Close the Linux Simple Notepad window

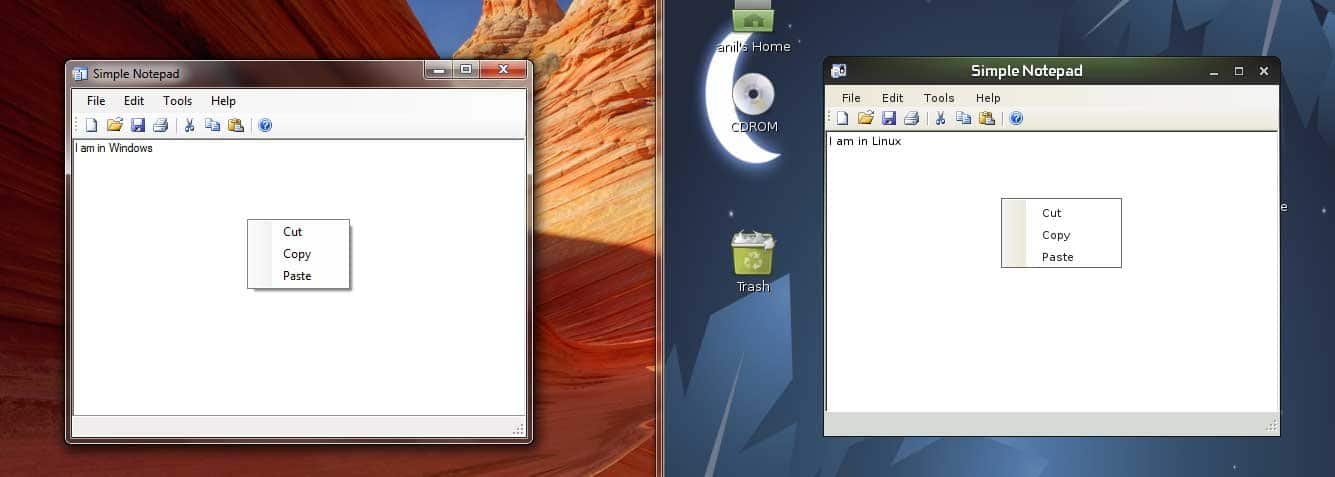coord(1264,71)
